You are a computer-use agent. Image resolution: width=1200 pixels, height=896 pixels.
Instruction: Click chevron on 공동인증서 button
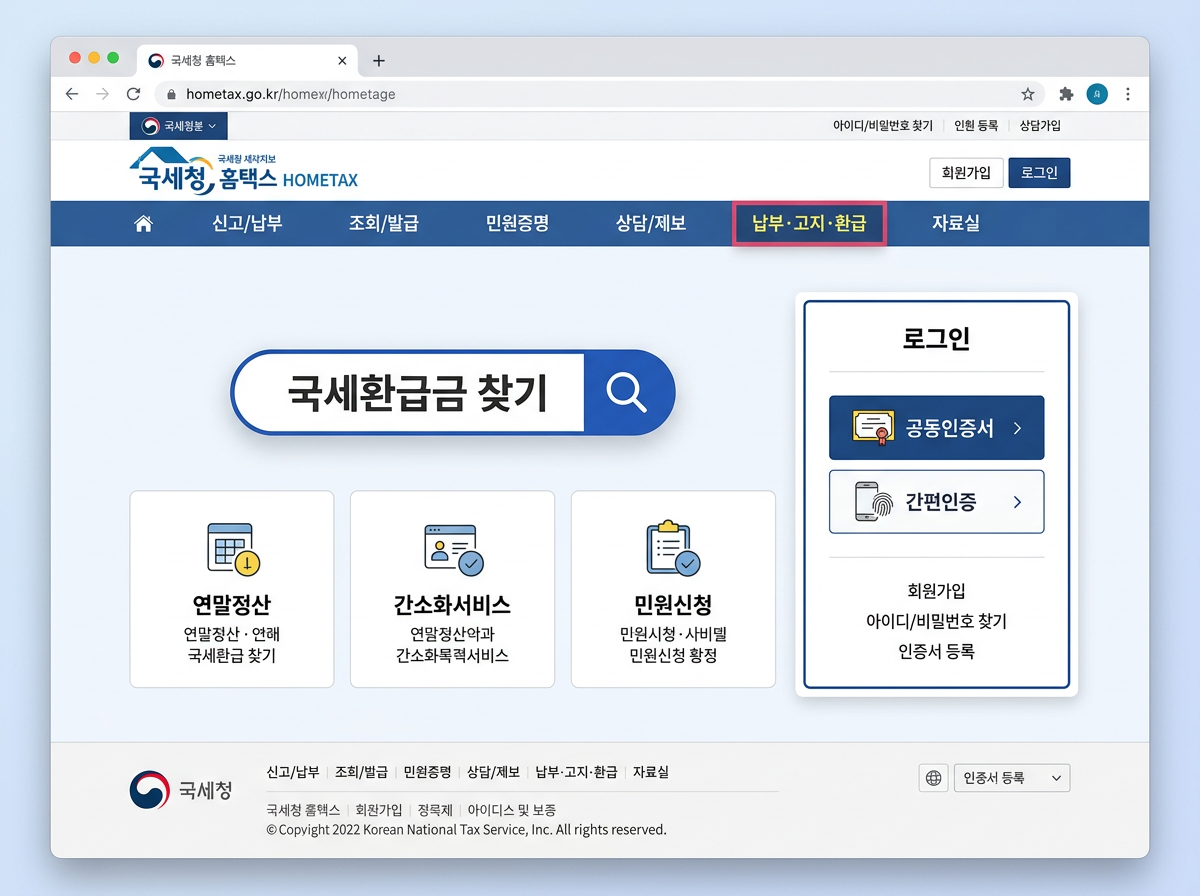coord(1017,428)
